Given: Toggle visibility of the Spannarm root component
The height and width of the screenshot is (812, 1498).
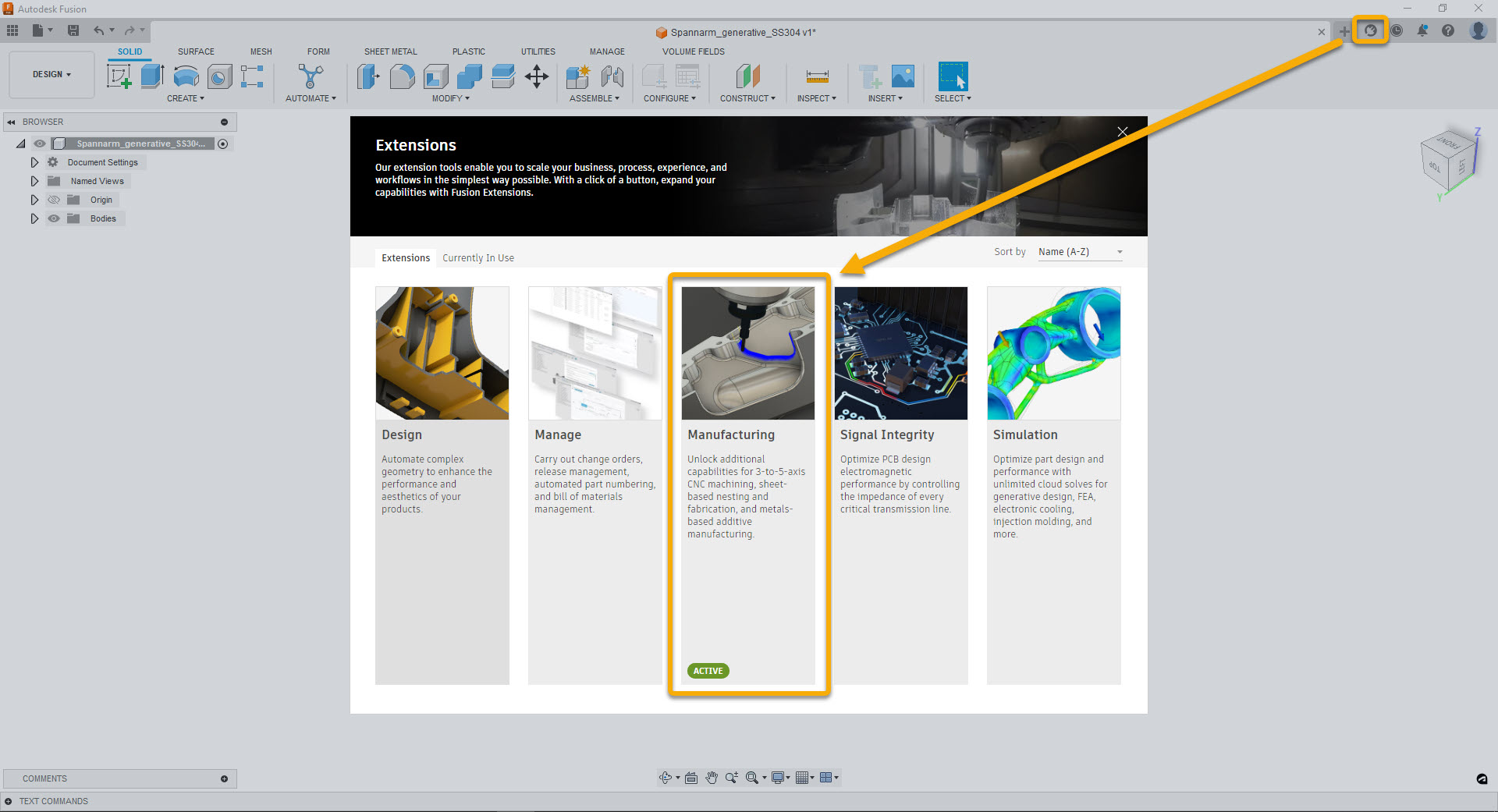Looking at the screenshot, I should point(39,144).
